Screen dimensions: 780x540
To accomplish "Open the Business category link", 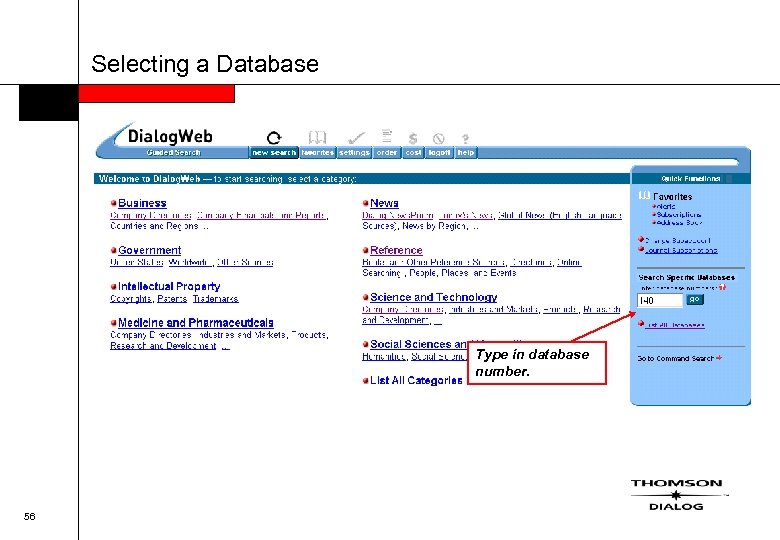I will click(x=142, y=203).
